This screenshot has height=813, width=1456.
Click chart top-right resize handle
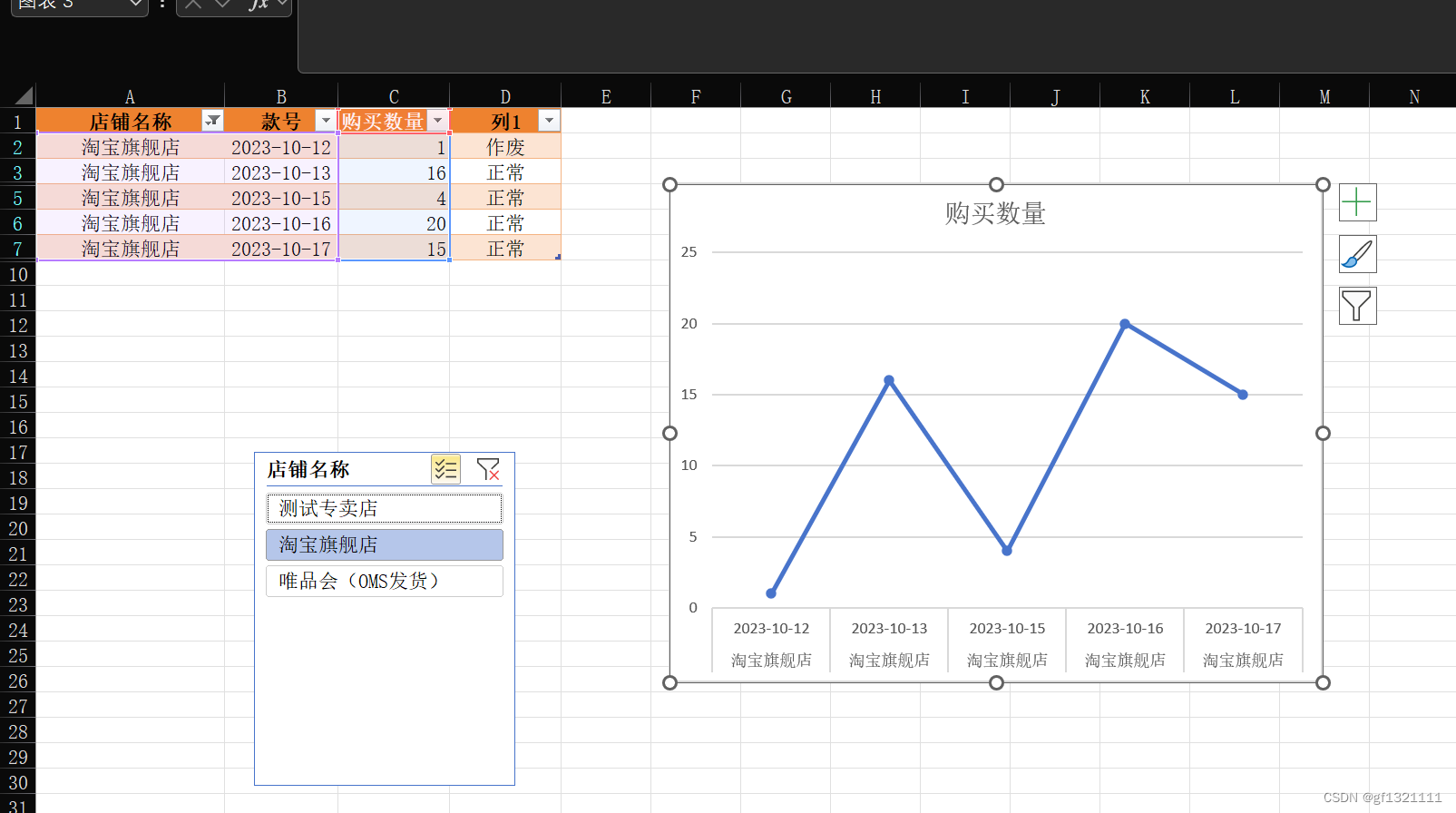click(1323, 184)
